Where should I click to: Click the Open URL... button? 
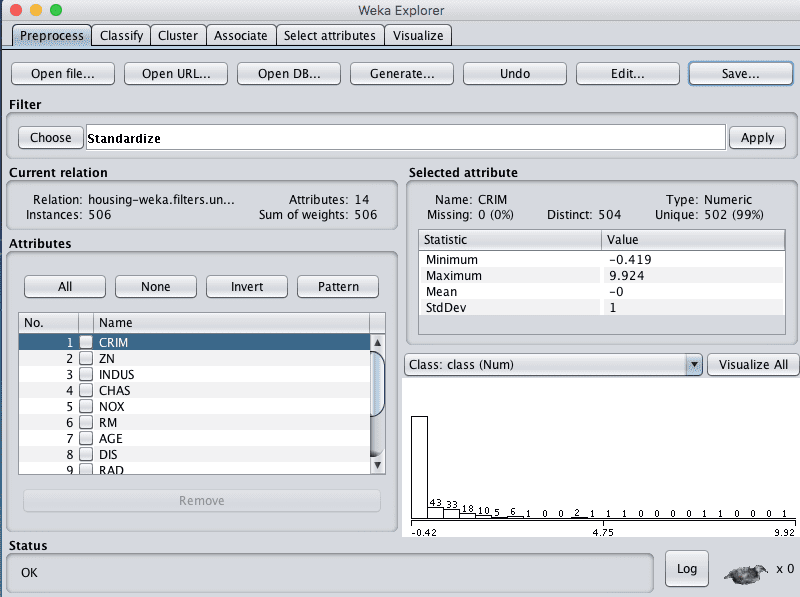(x=176, y=73)
